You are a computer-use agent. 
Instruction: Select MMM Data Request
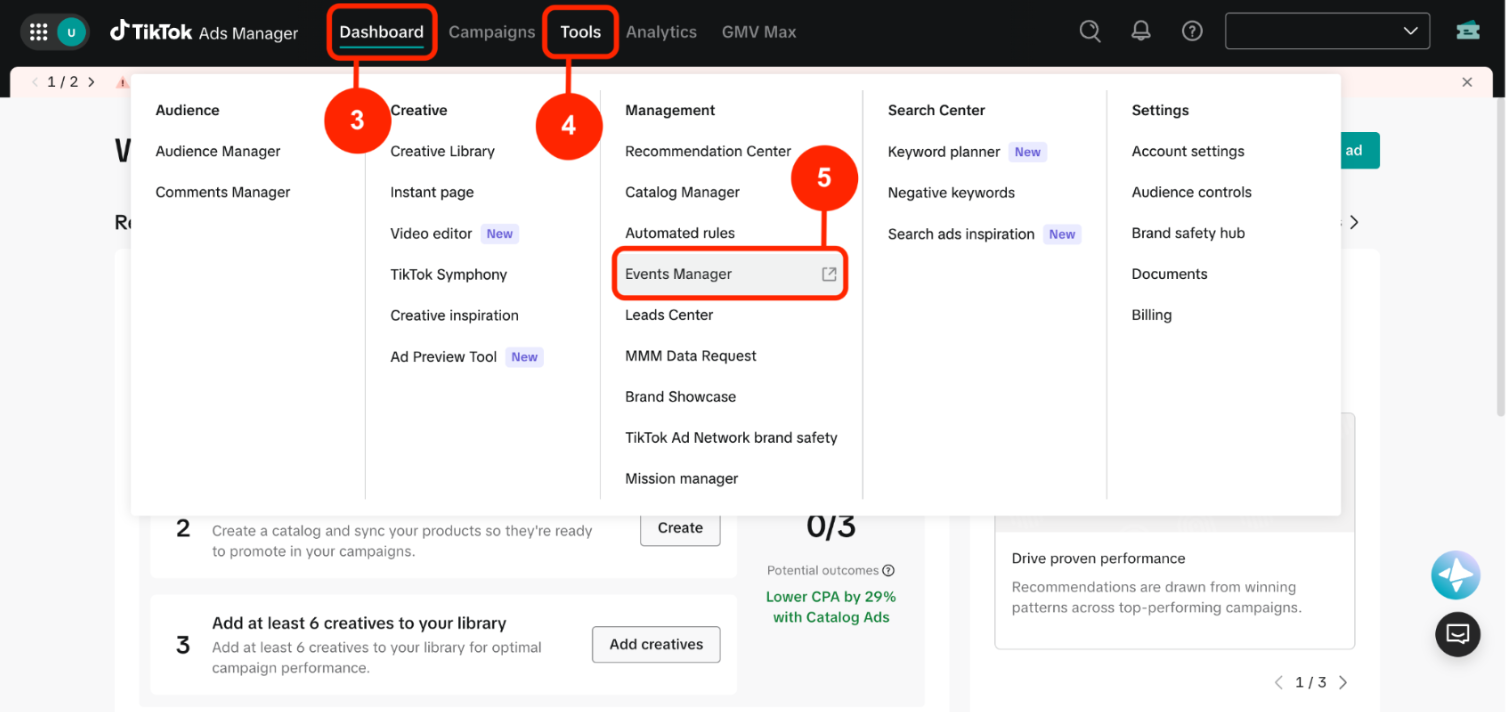tap(690, 356)
